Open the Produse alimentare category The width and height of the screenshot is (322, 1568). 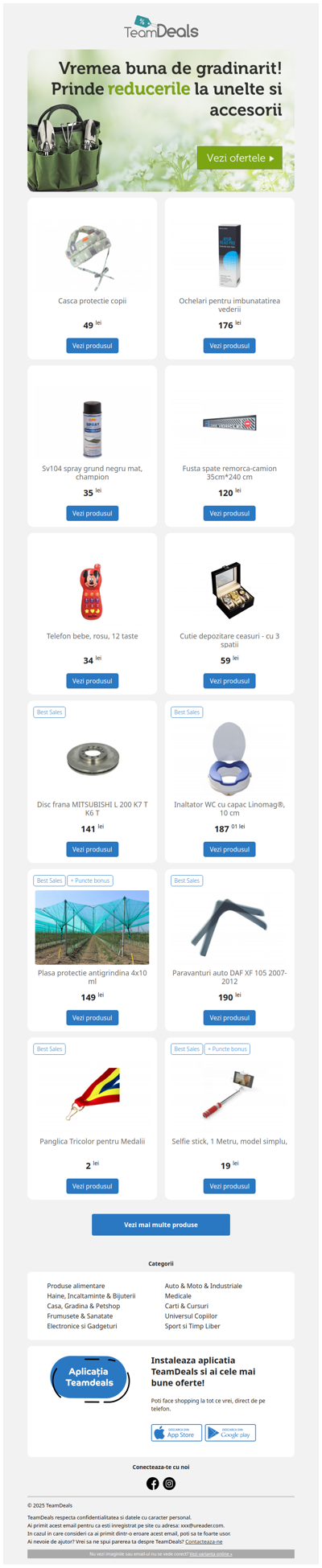(76, 1286)
